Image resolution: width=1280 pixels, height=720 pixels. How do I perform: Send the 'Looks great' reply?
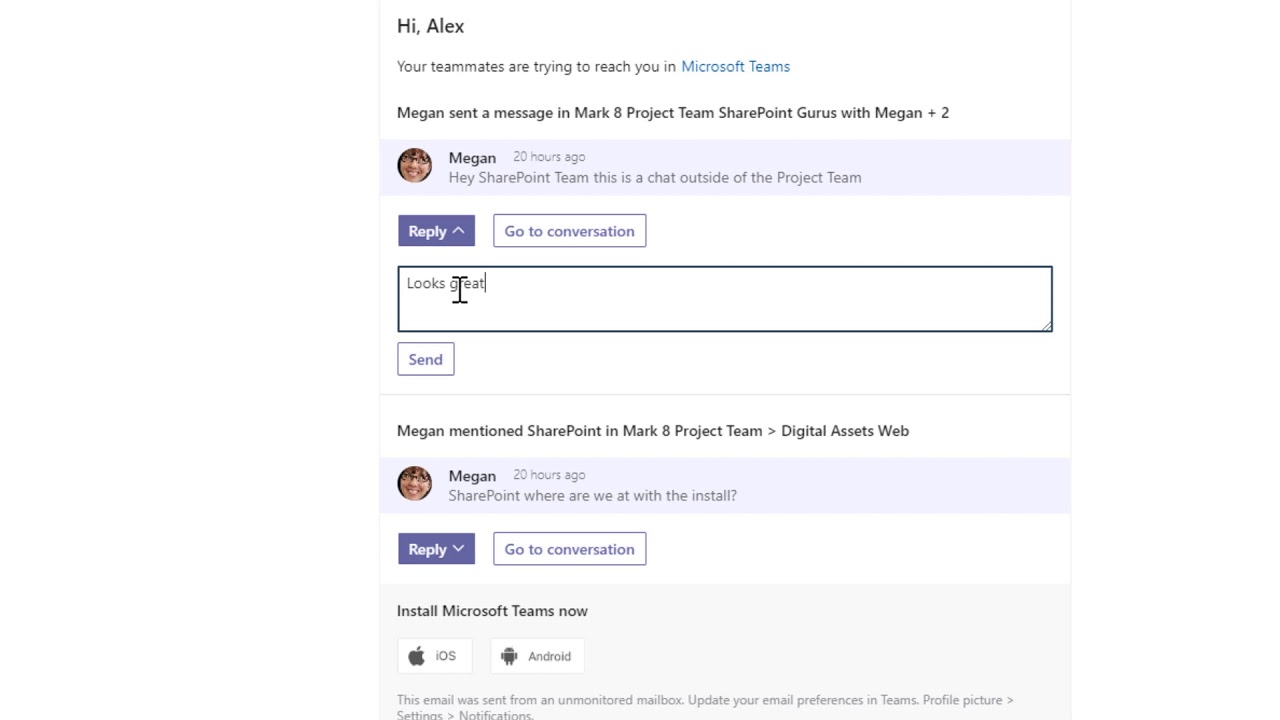pyautogui.click(x=425, y=359)
